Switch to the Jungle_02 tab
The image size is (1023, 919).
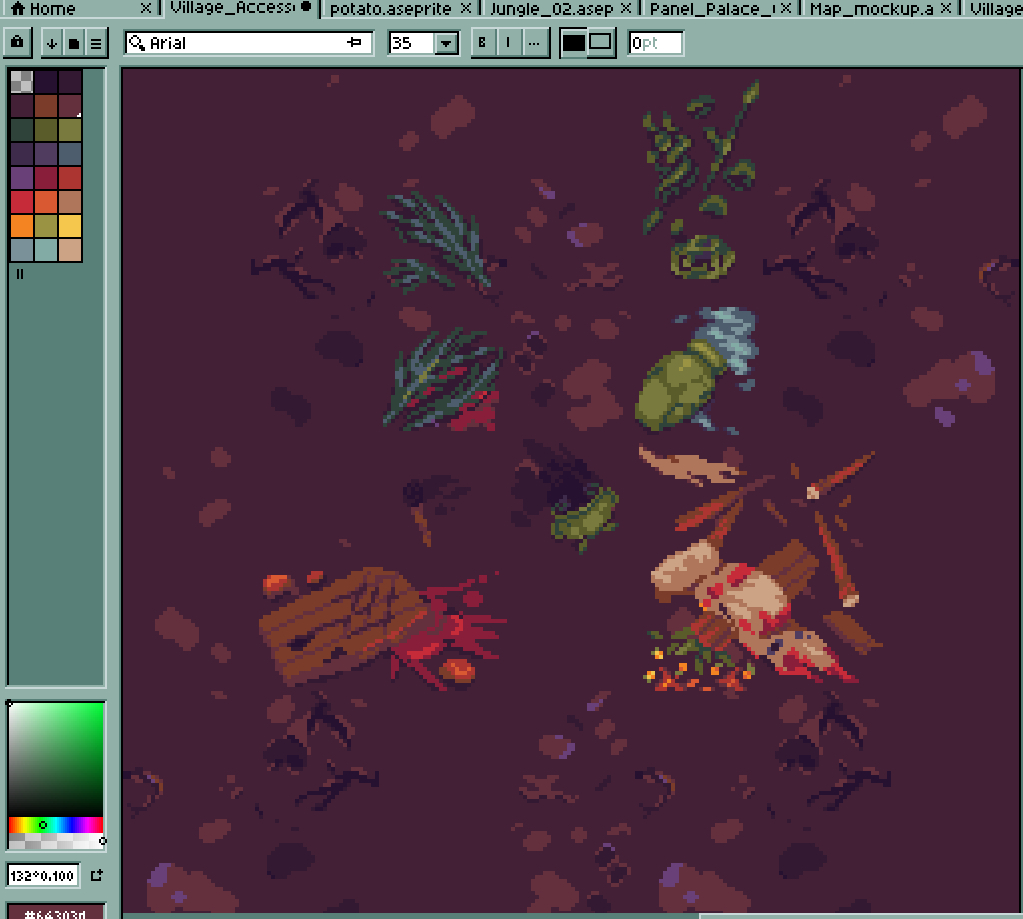(x=550, y=9)
